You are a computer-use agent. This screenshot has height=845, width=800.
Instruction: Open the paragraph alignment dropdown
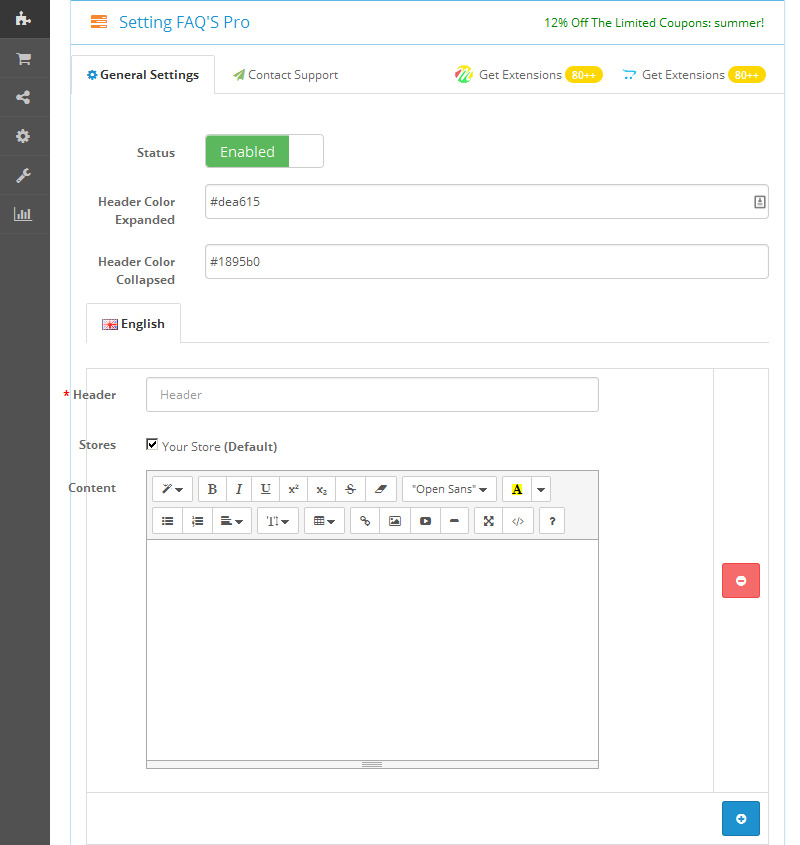tap(232, 521)
